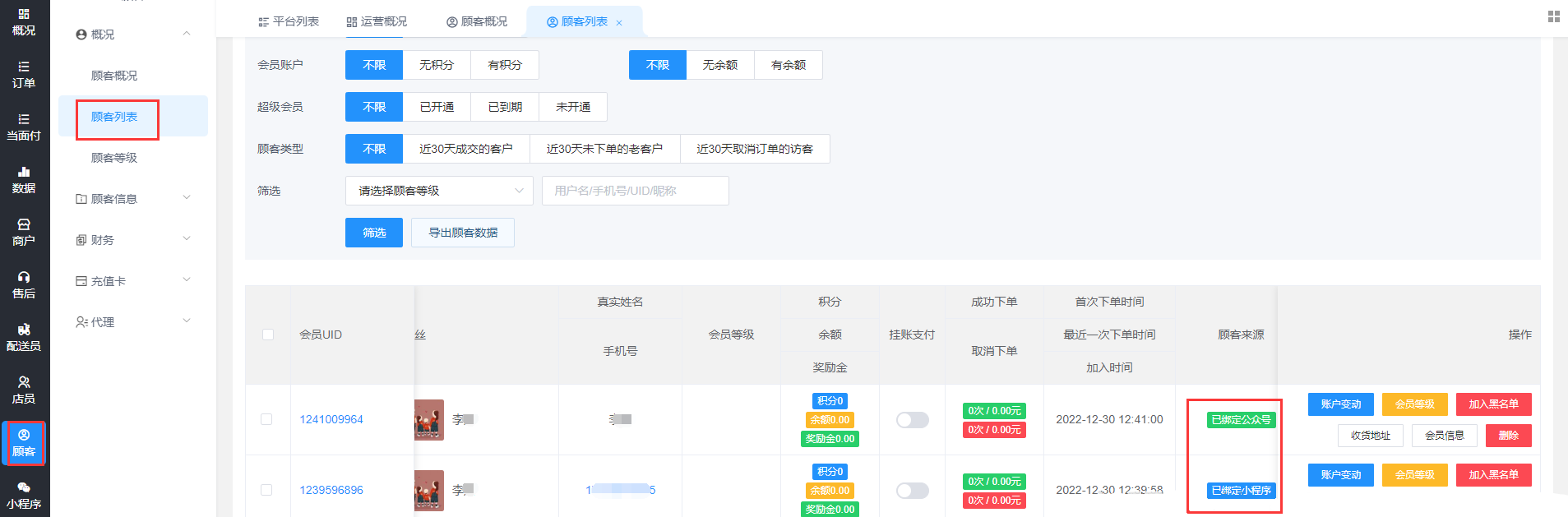Toggle the select-all checkbox in table header
This screenshot has width=1568, height=517.
pyautogui.click(x=268, y=335)
